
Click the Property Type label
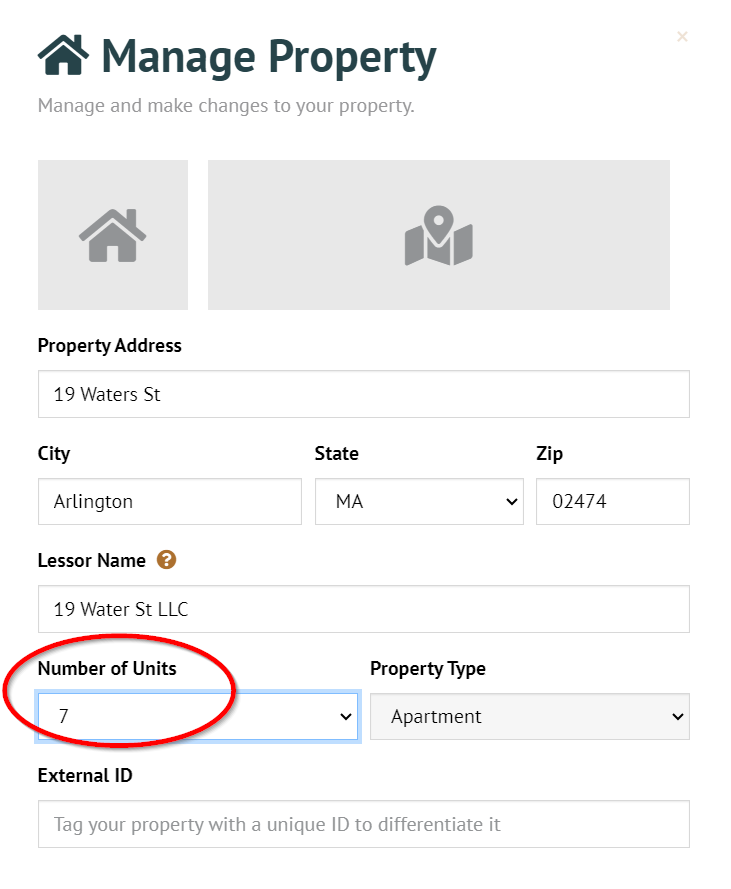click(428, 668)
